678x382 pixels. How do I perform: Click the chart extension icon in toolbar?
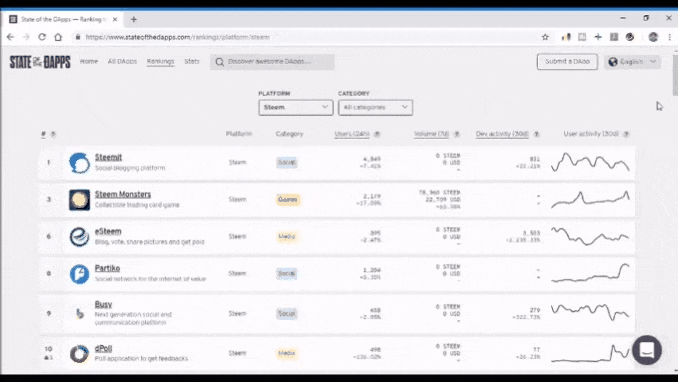[x=566, y=37]
